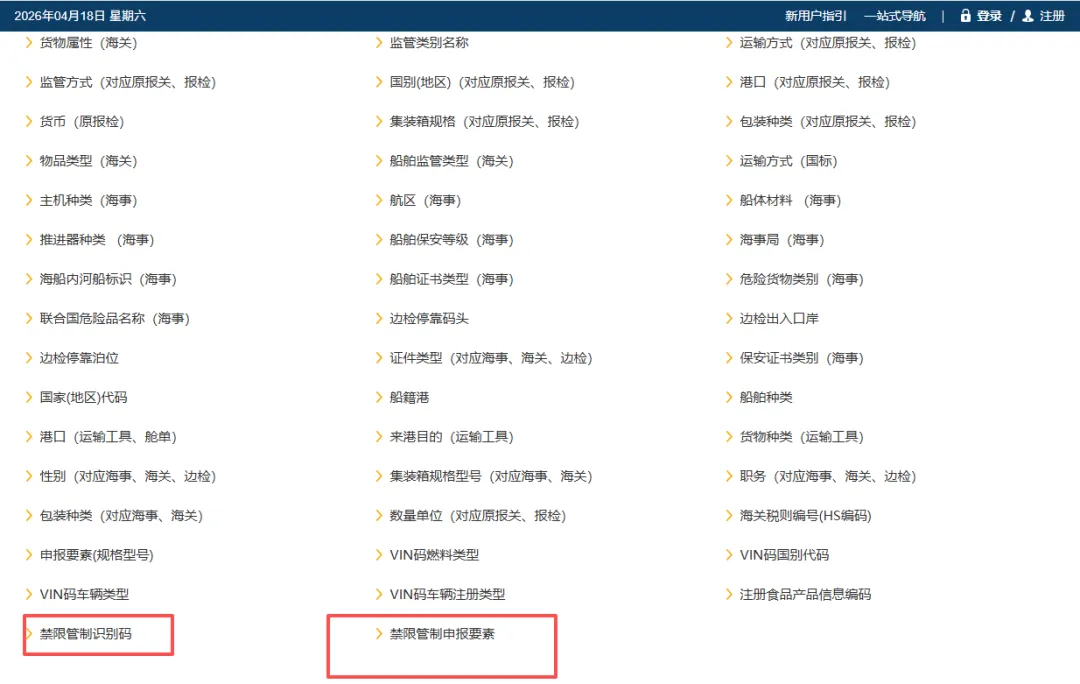This screenshot has height=684, width=1080.
Task: Select the 一站式导航 menu item
Action: (x=896, y=15)
